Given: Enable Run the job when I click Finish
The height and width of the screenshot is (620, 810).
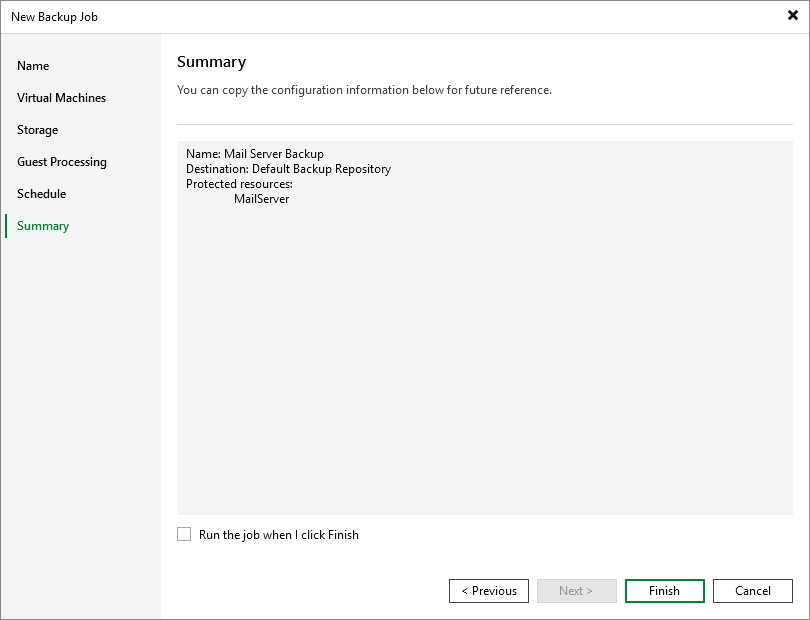Looking at the screenshot, I should (x=184, y=535).
